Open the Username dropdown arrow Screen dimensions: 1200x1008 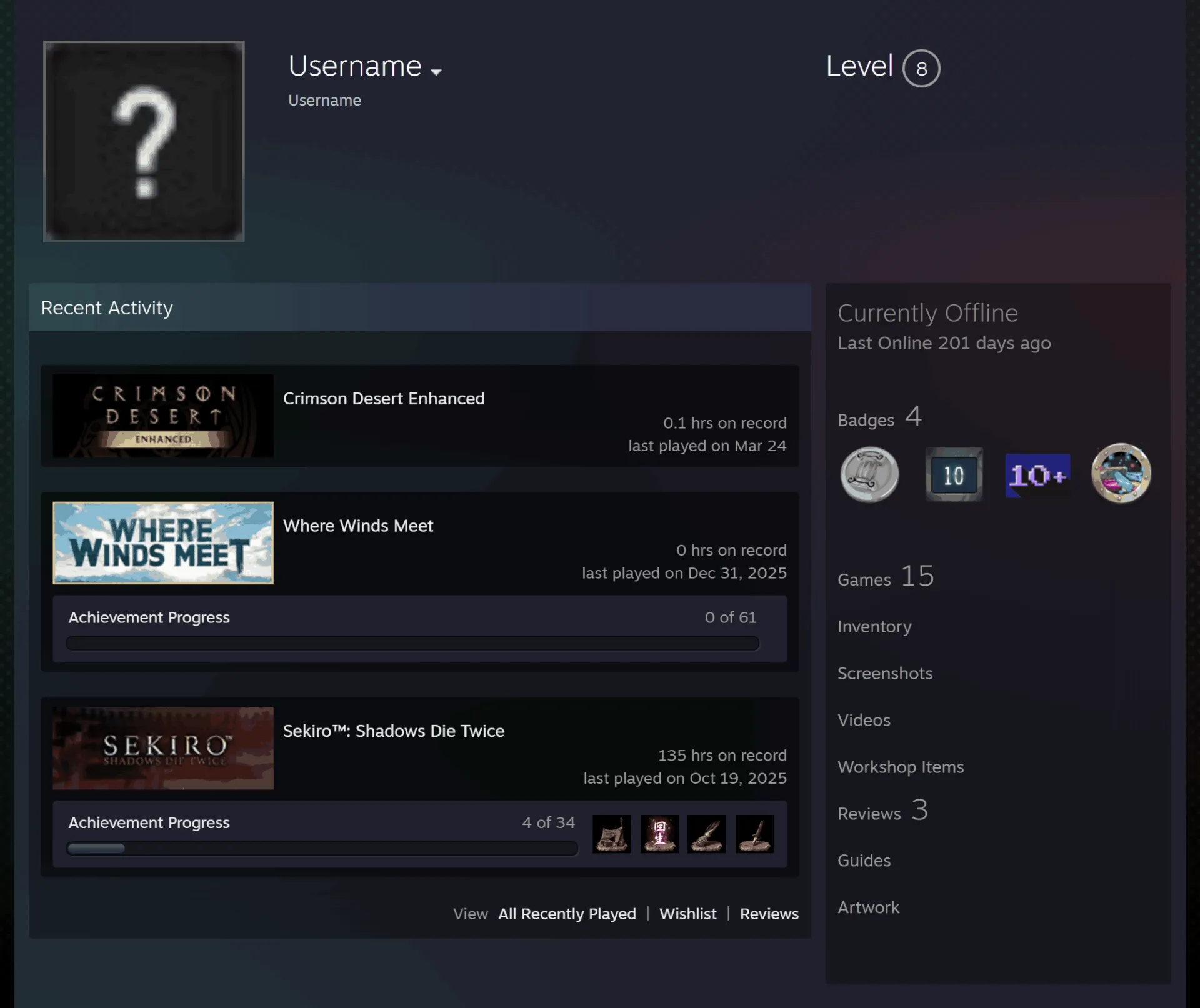pos(436,72)
